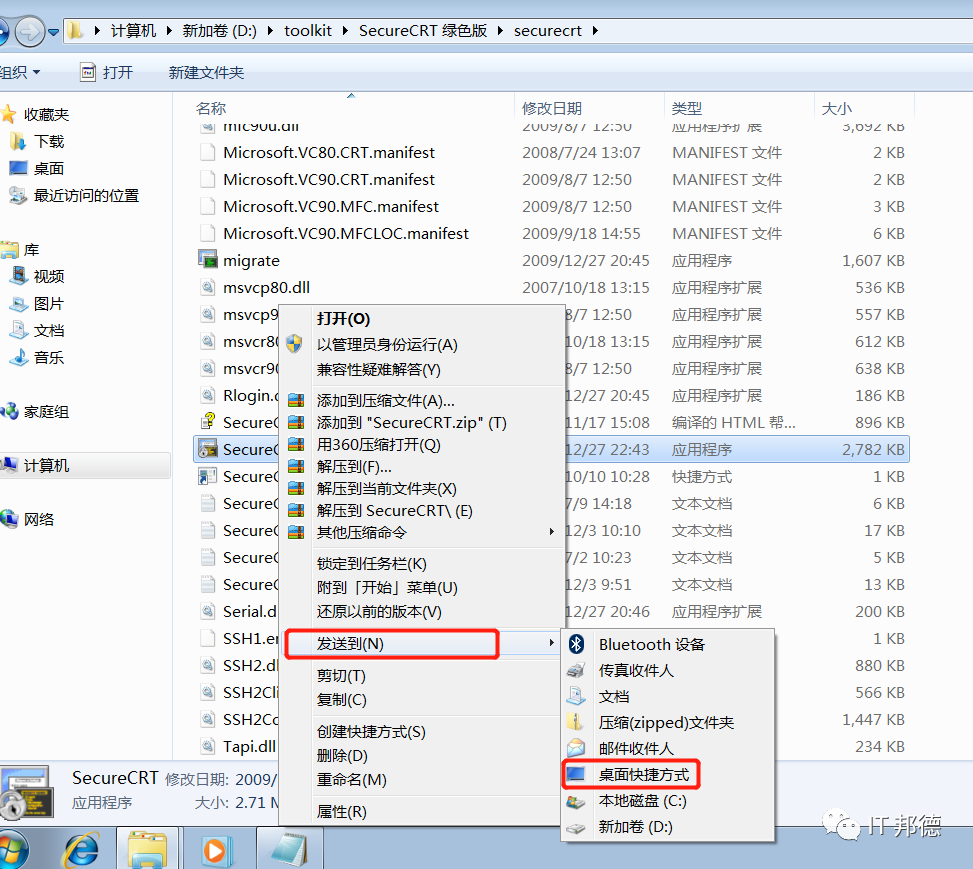Select the 新加卷 (D:) drive icon
Viewport: 973px width, 869px height.
coord(576,827)
